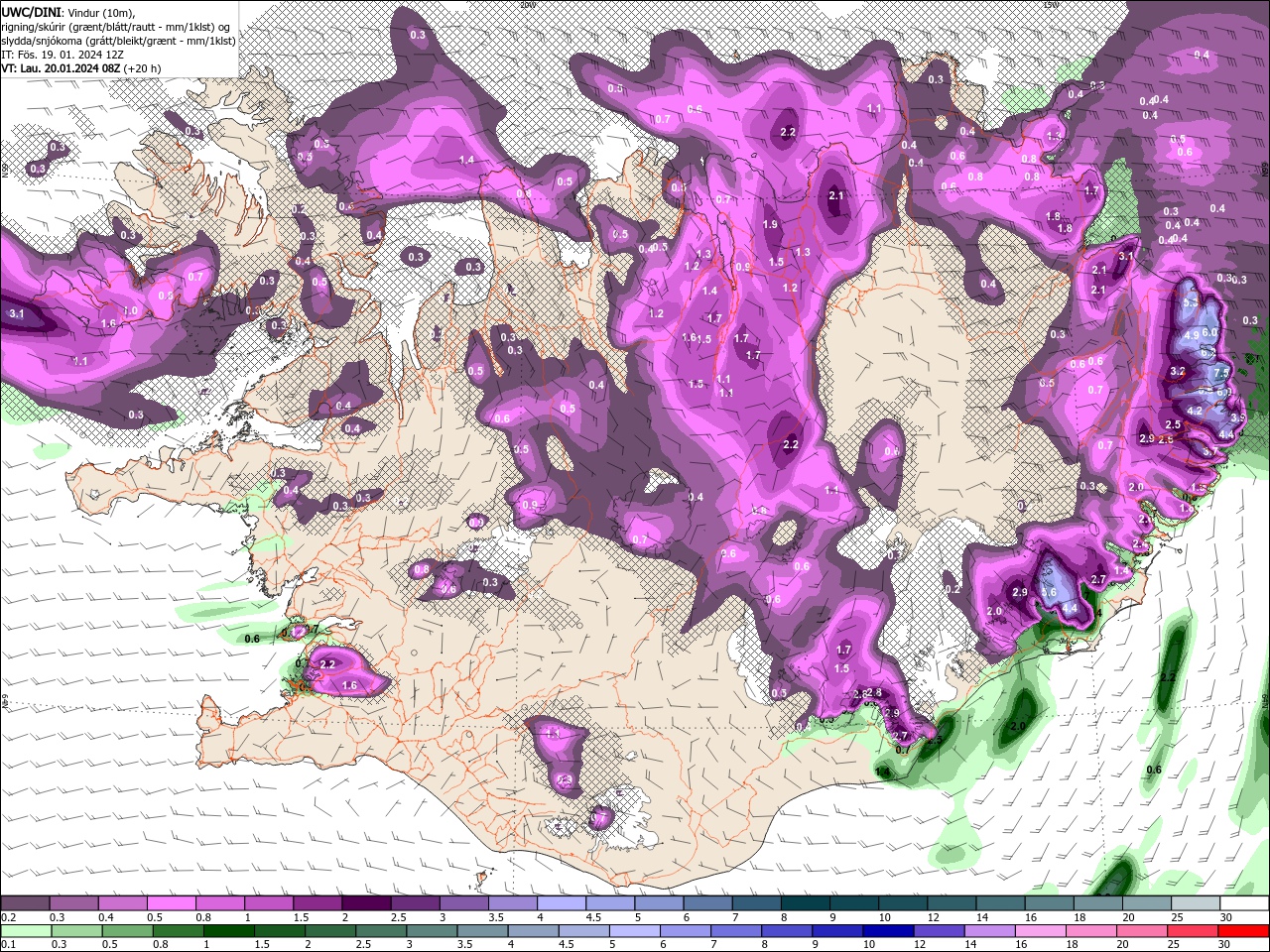Pick the light blue upper swatch between 4 and 4.5
The image size is (1270, 952).
pyautogui.click(x=562, y=903)
